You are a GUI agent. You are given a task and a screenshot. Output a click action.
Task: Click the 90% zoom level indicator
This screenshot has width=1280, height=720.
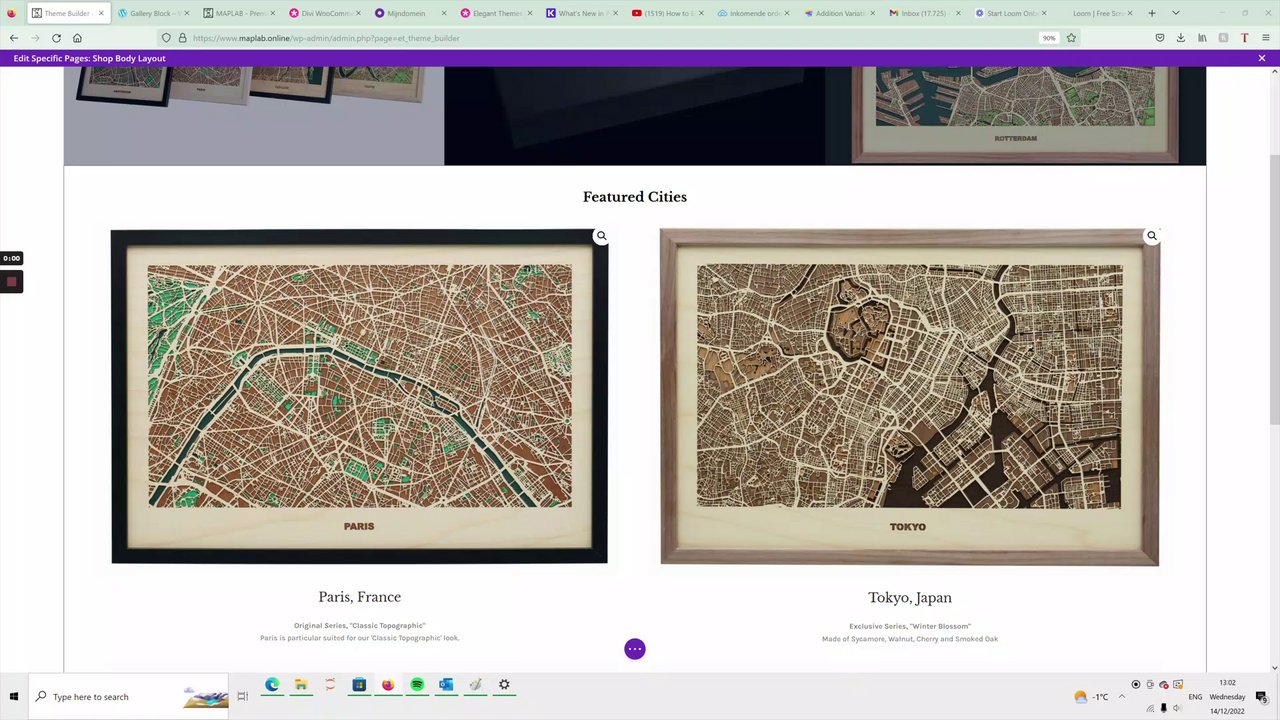coord(1048,38)
